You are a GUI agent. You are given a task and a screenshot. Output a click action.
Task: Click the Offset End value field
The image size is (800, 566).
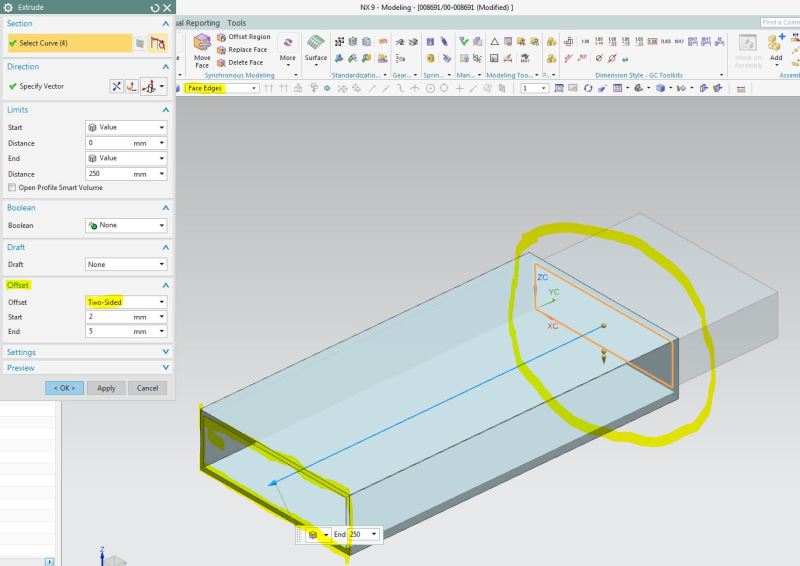126,332
